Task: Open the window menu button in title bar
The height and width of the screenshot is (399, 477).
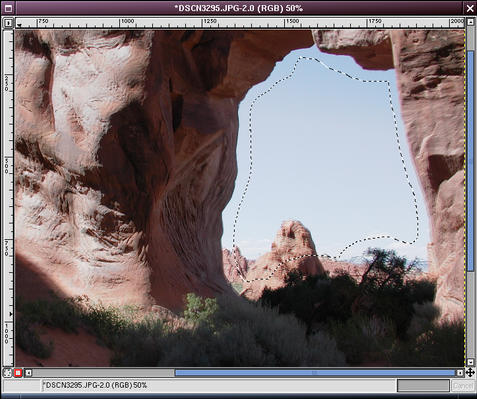Action: (x=8, y=8)
